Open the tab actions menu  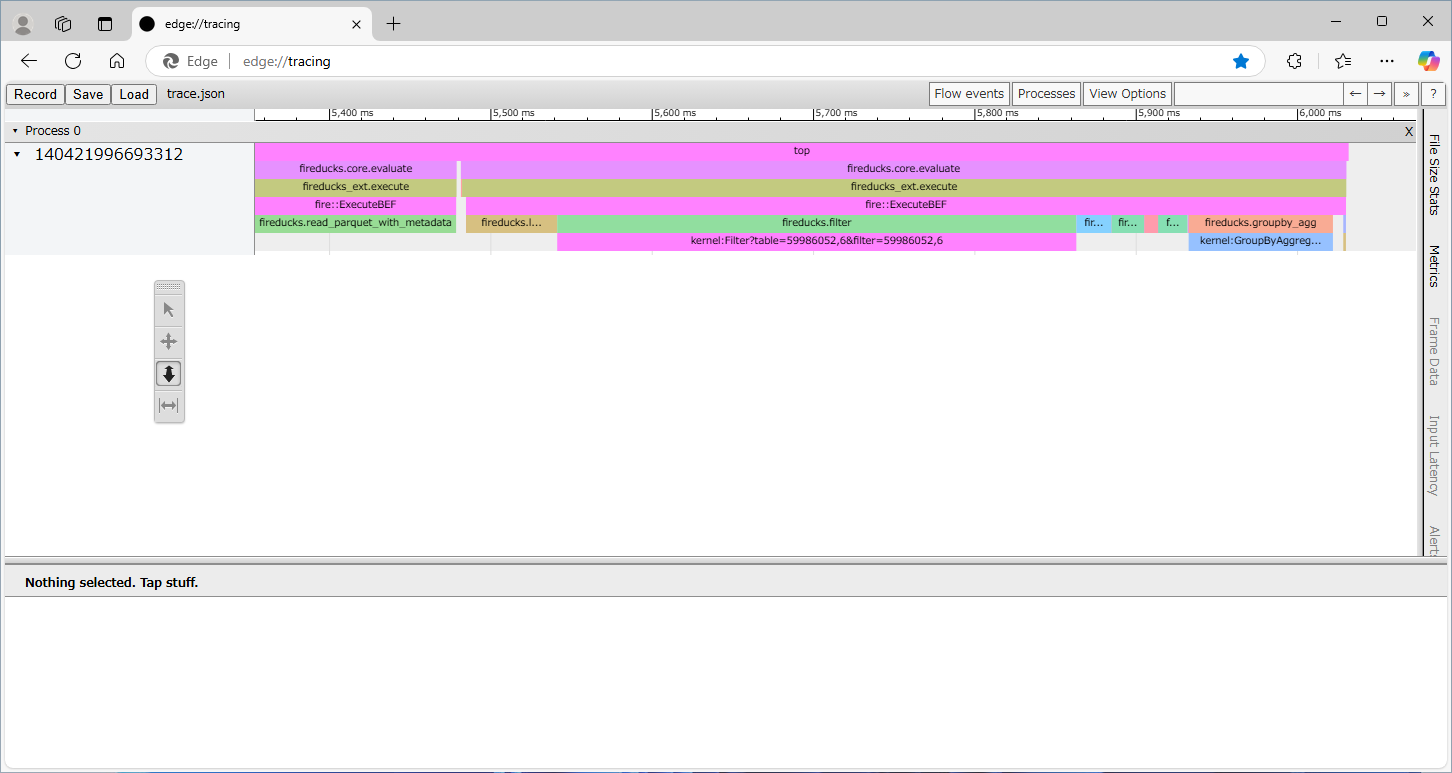pyautogui.click(x=105, y=24)
